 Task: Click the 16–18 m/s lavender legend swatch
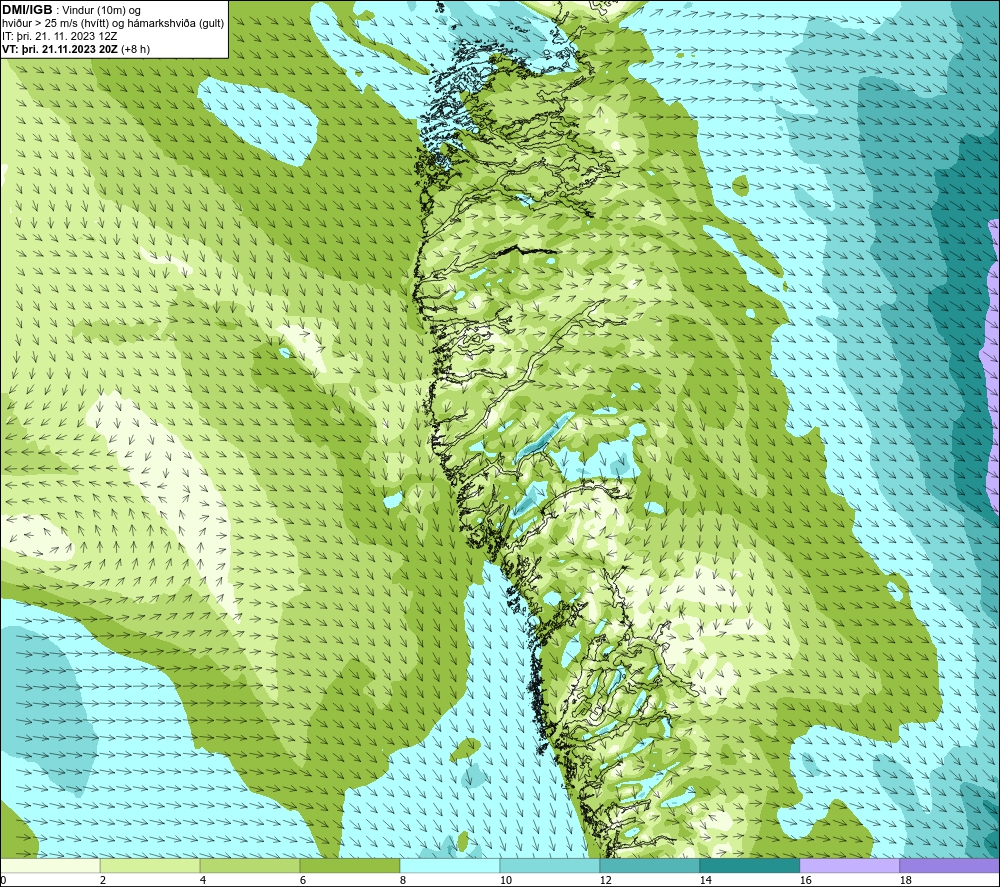click(x=849, y=866)
